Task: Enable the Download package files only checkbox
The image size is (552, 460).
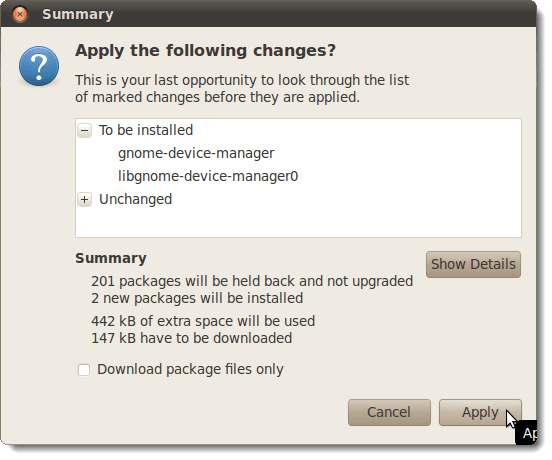Action: tap(84, 370)
